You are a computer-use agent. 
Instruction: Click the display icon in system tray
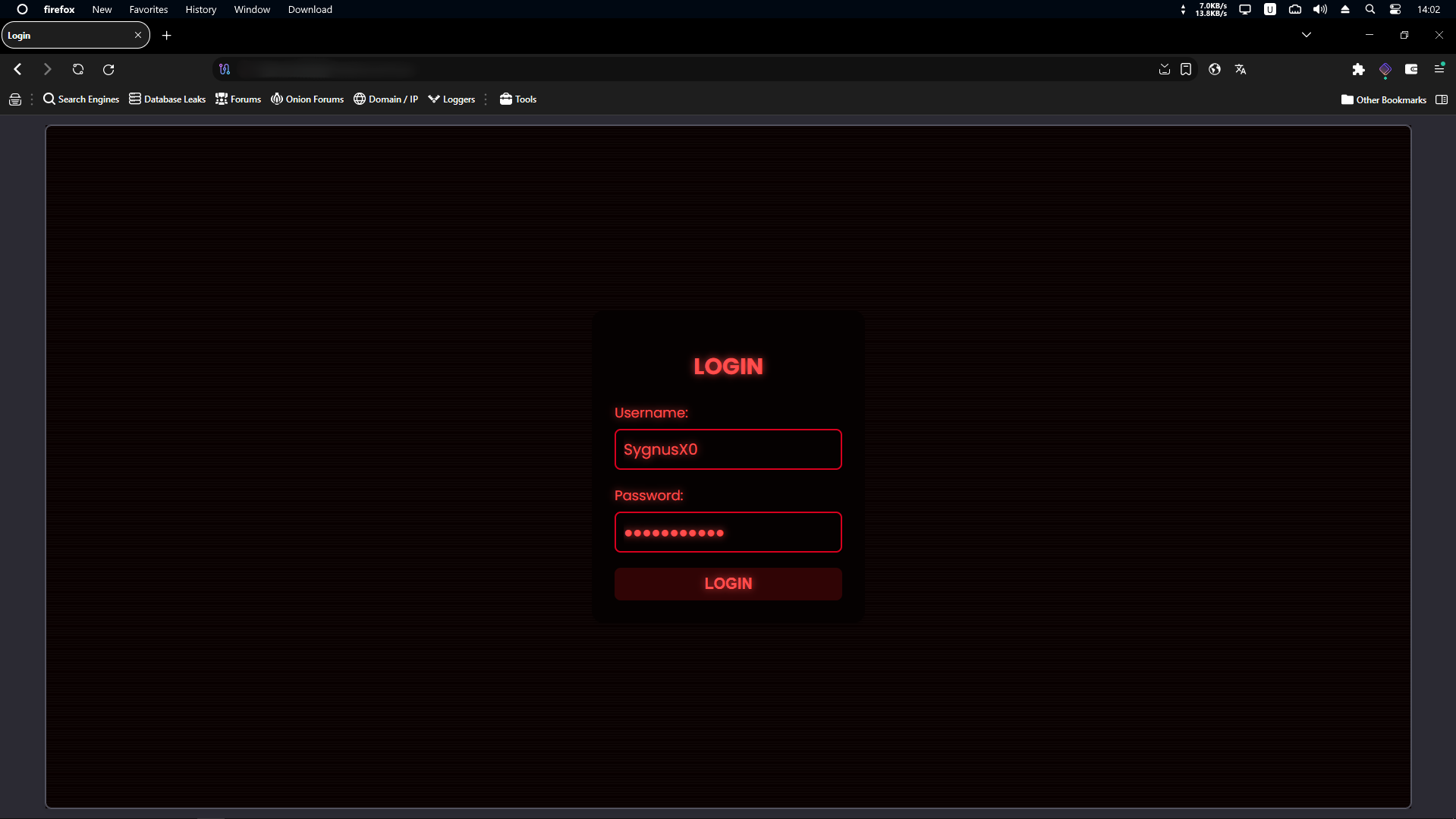coord(1245,9)
